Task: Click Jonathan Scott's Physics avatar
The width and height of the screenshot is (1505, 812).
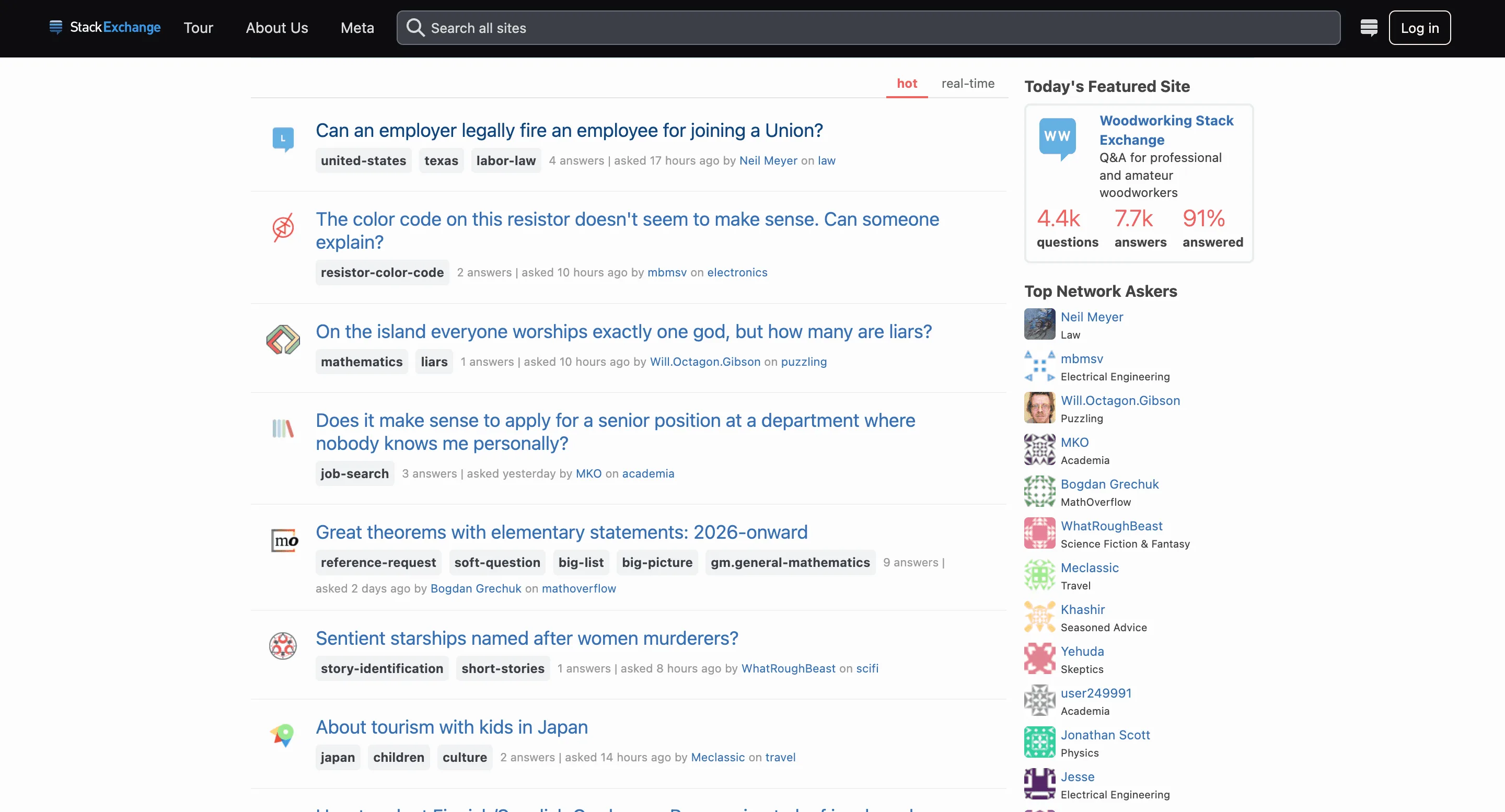Action: (1039, 742)
